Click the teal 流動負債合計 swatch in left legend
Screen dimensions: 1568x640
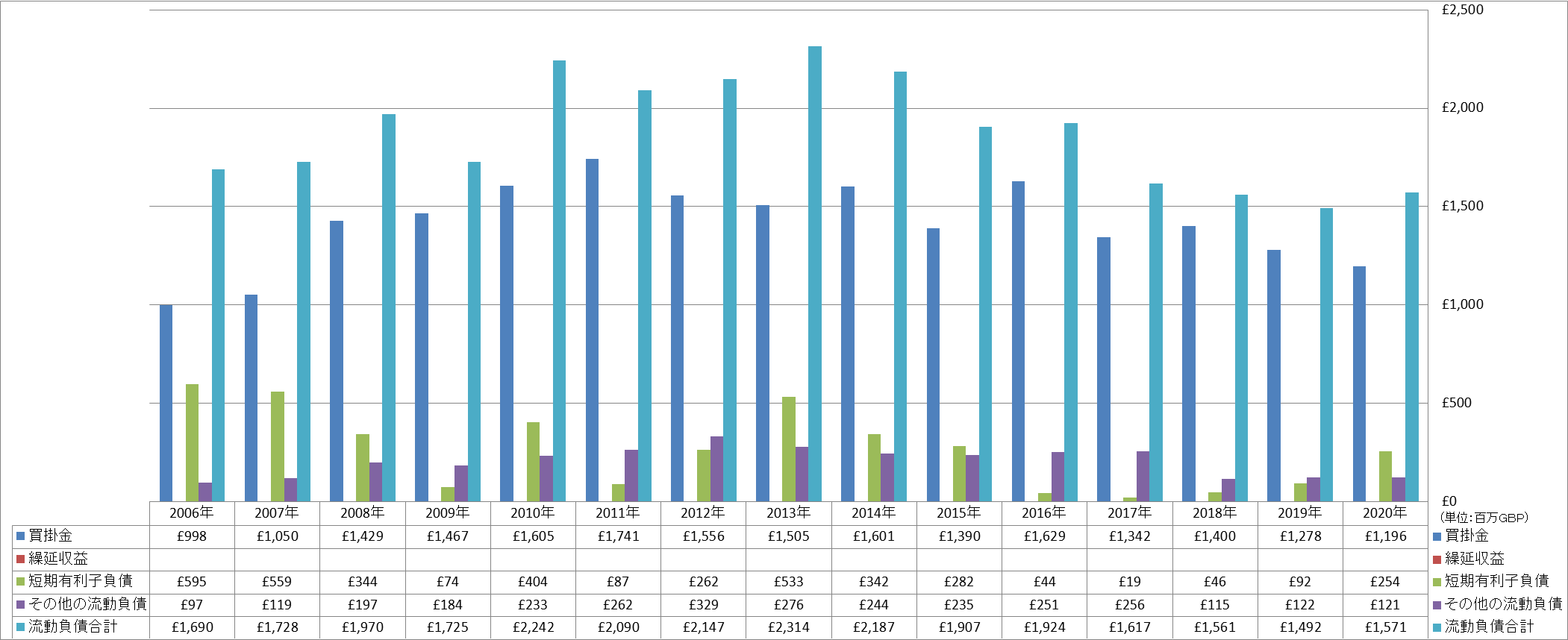tap(21, 627)
